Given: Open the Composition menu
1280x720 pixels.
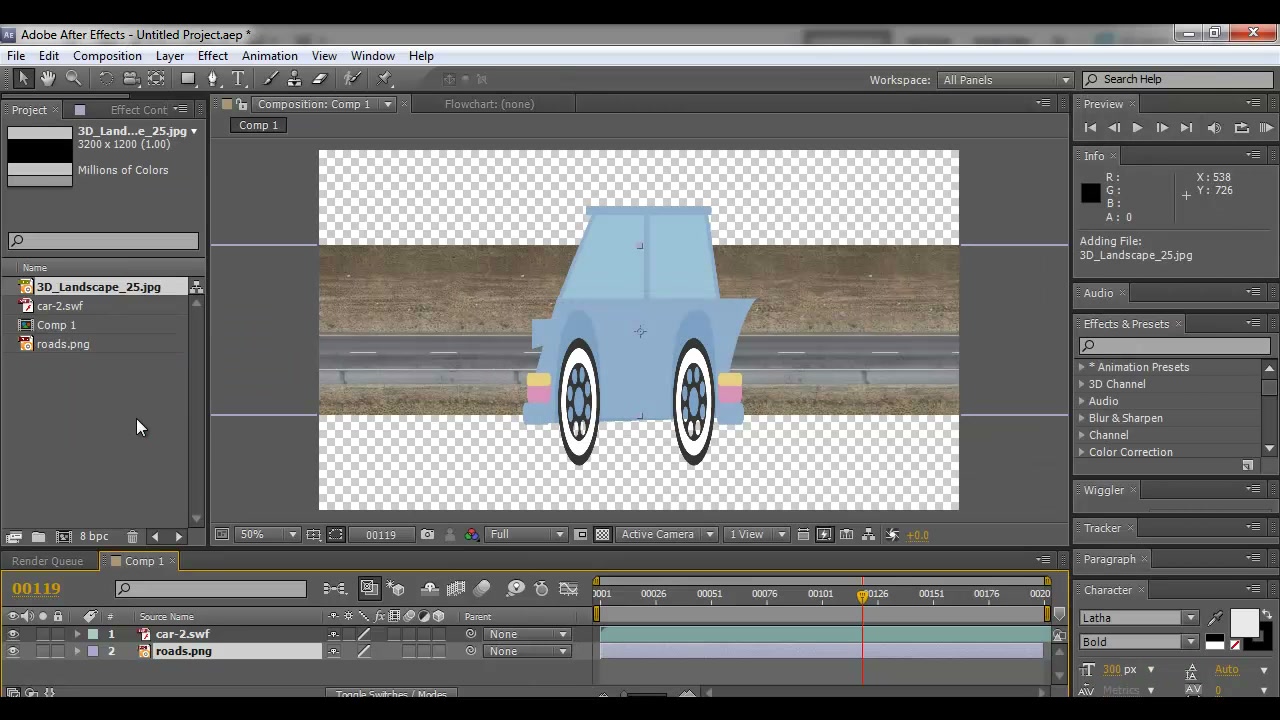Looking at the screenshot, I should point(107,56).
